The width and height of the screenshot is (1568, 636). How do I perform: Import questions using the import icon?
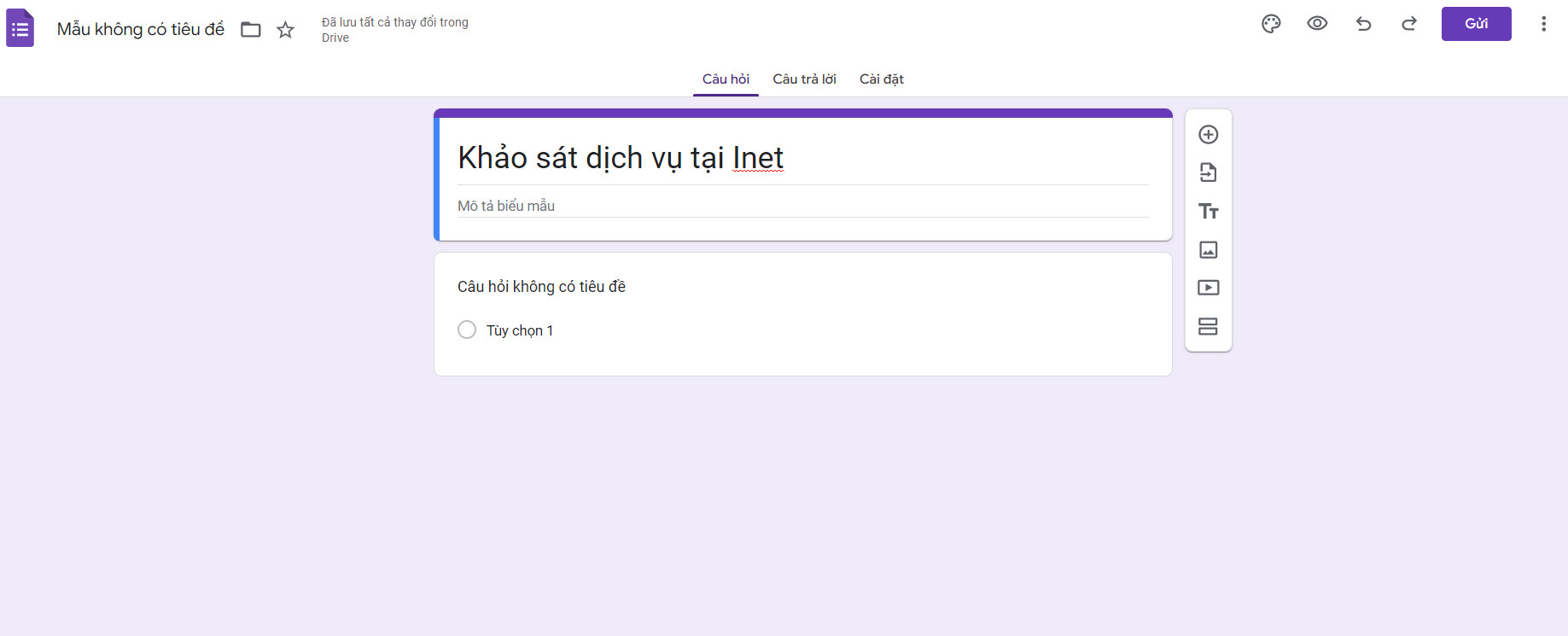(1208, 172)
